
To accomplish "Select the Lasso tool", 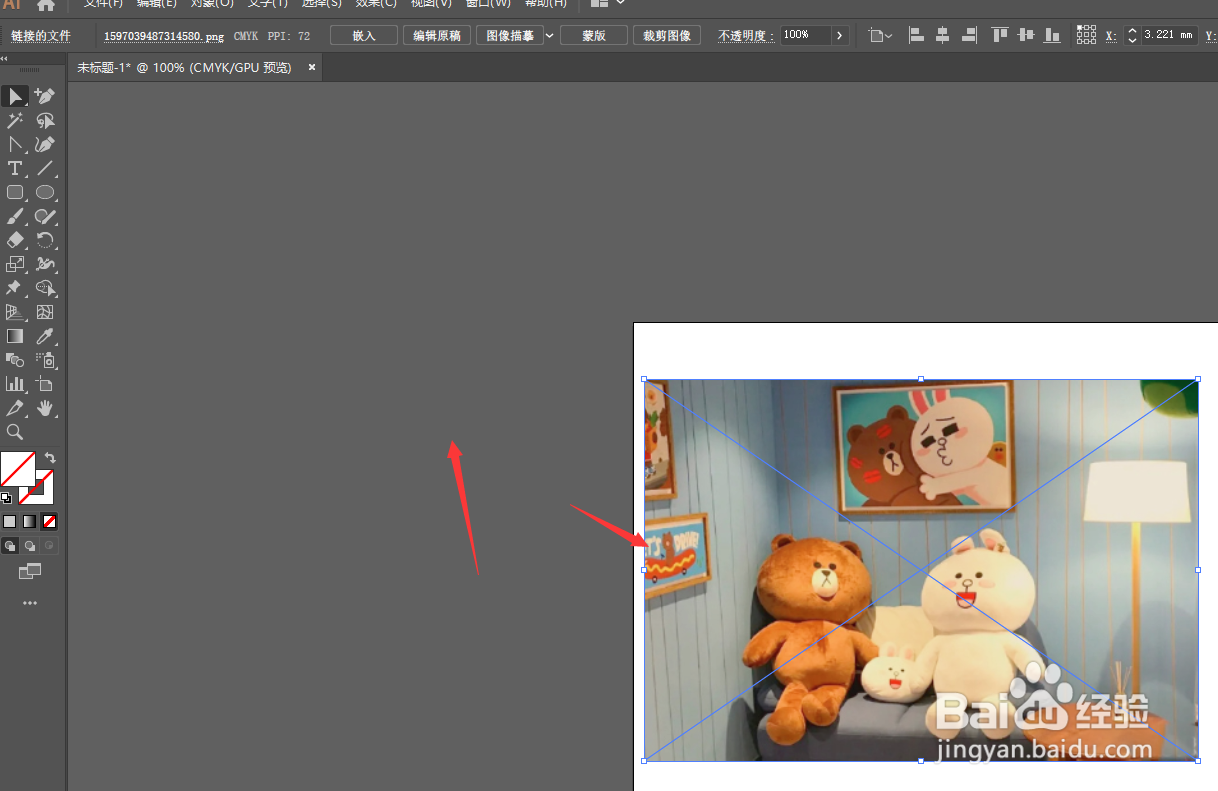I will (x=45, y=120).
